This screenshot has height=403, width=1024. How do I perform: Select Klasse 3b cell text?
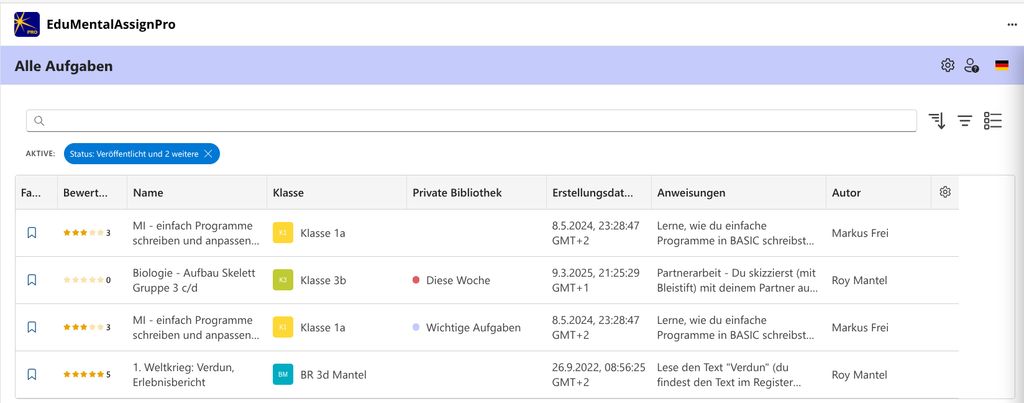323,280
